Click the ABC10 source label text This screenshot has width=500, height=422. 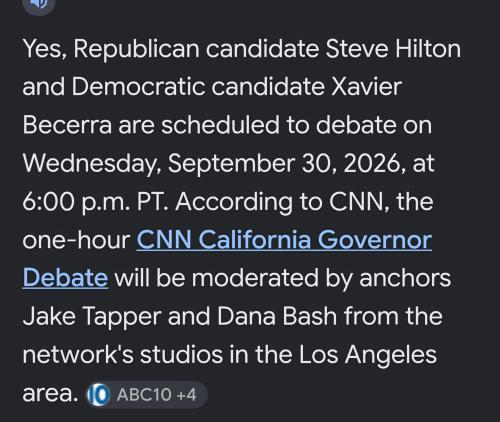[x=144, y=395]
